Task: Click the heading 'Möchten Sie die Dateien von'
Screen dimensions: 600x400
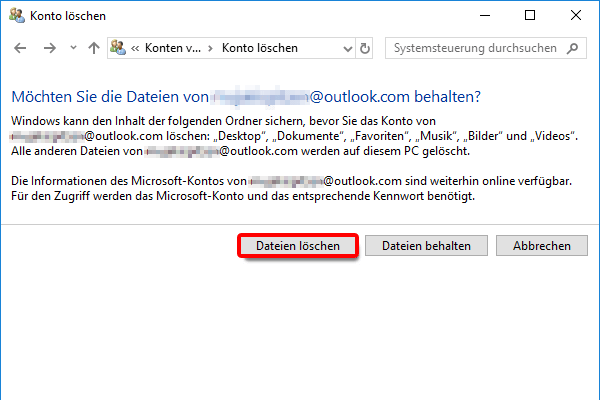Action: [x=110, y=97]
